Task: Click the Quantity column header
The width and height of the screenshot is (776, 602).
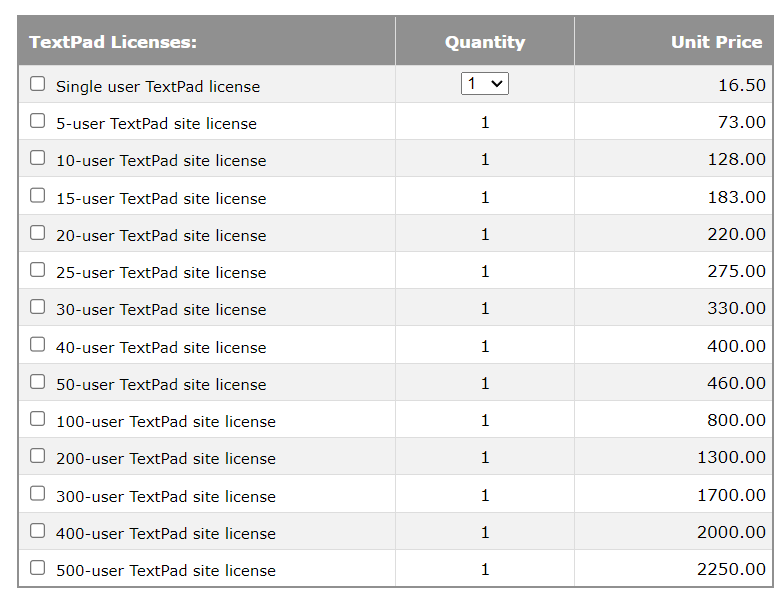Action: tap(485, 42)
